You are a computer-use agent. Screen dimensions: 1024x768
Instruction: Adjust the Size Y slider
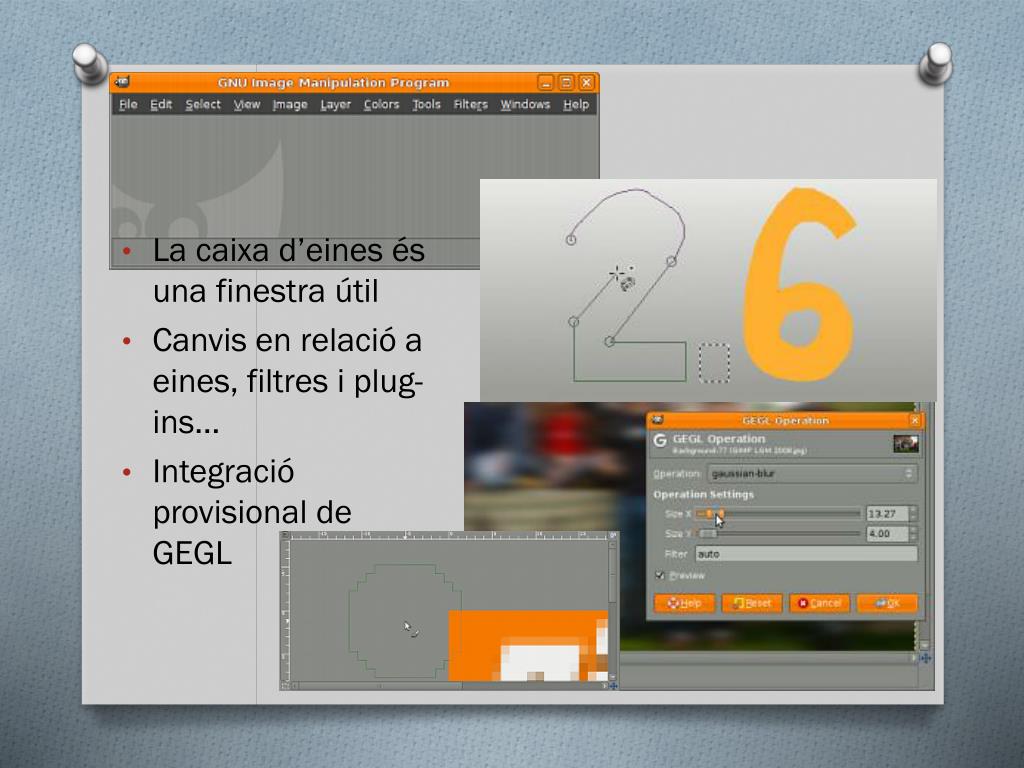click(x=777, y=534)
